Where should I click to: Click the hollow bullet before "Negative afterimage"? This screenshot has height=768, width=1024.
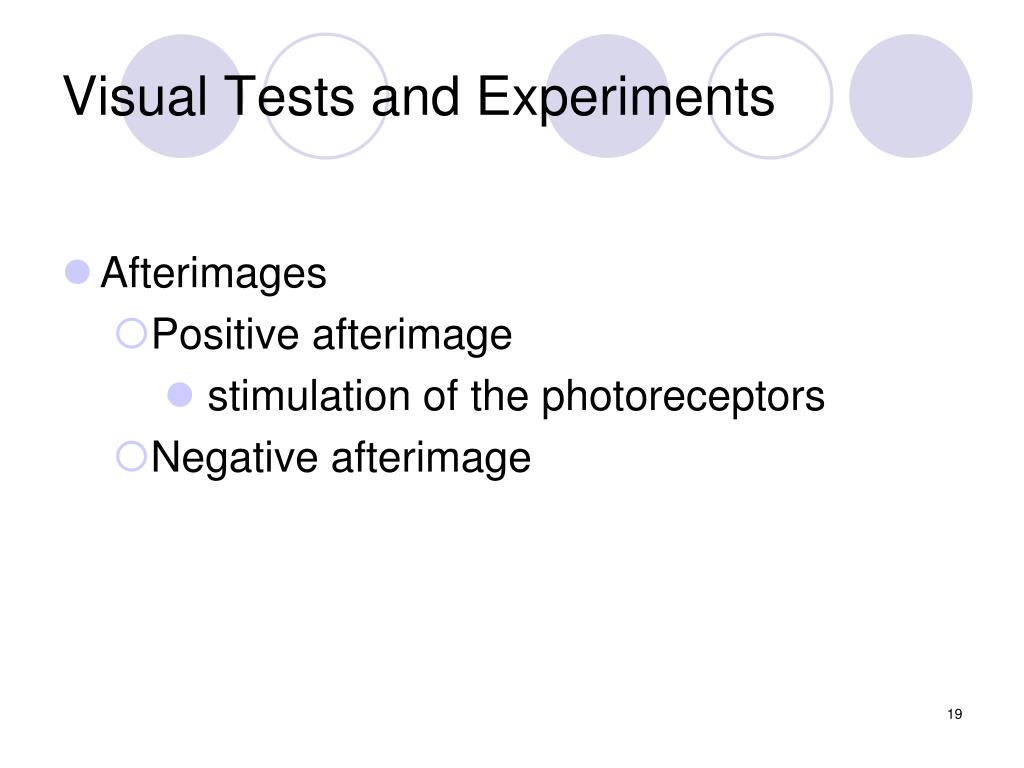pyautogui.click(x=132, y=457)
